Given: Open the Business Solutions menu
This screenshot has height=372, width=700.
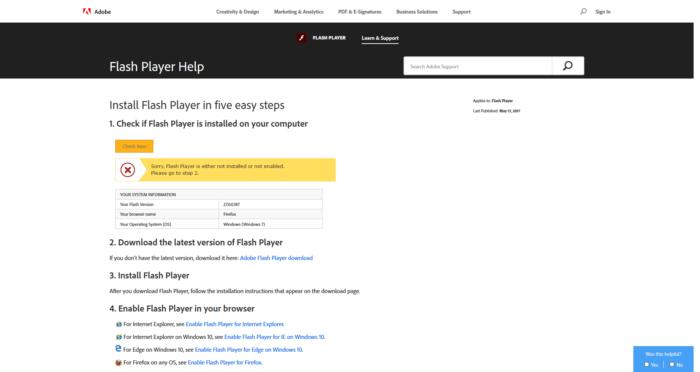Looking at the screenshot, I should coord(417,12).
